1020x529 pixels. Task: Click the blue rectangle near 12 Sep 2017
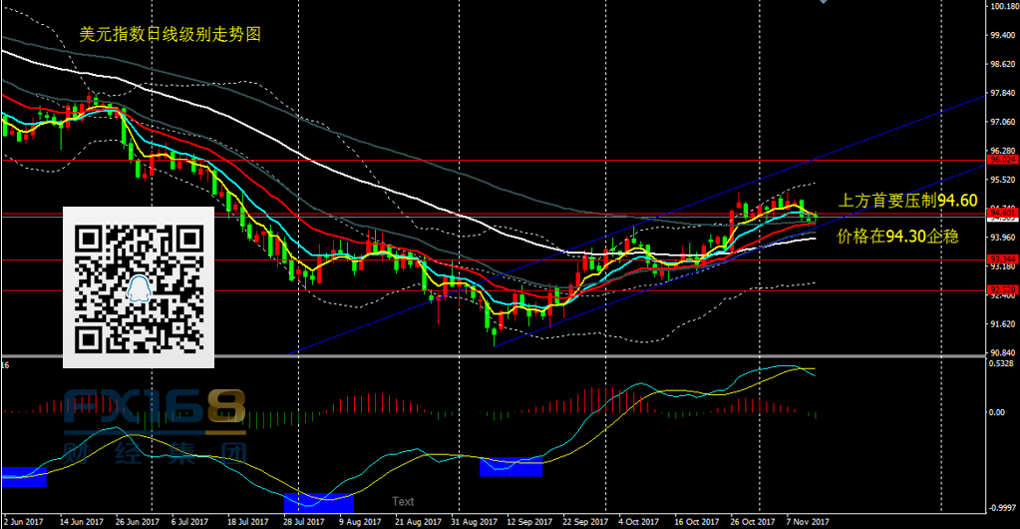pos(511,466)
